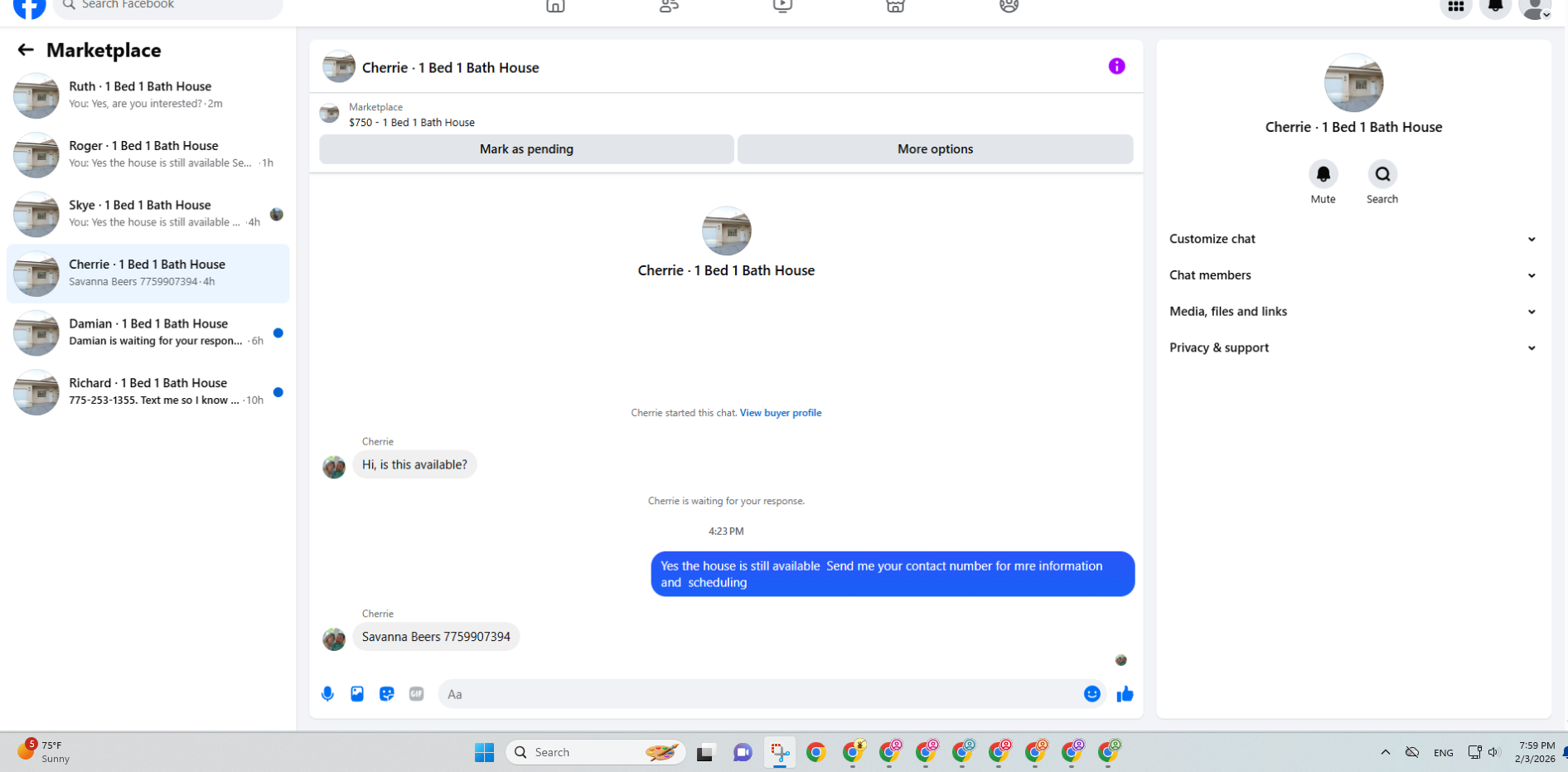Open the Video tab in top navigation
The height and width of the screenshot is (772, 1568).
tap(782, 7)
